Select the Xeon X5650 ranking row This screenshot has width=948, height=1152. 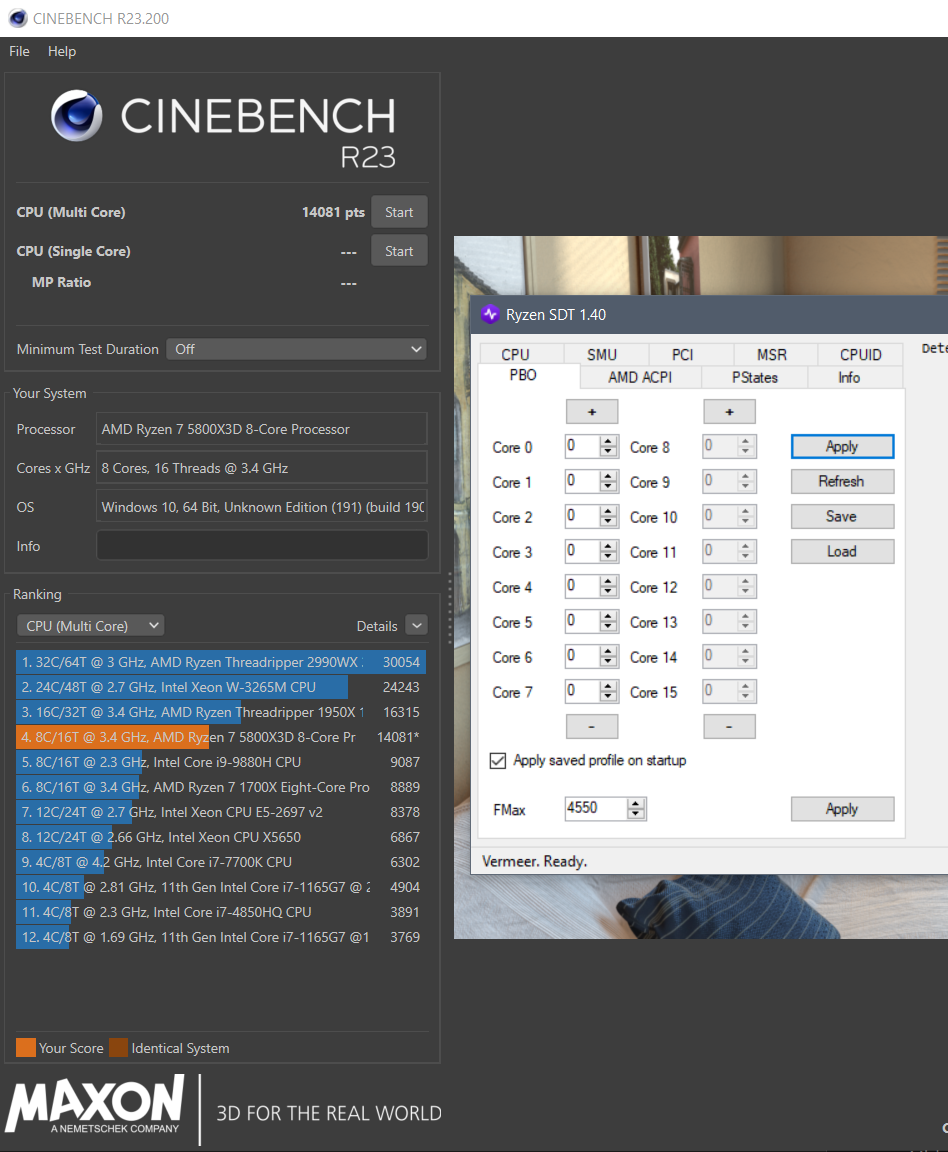pyautogui.click(x=220, y=837)
